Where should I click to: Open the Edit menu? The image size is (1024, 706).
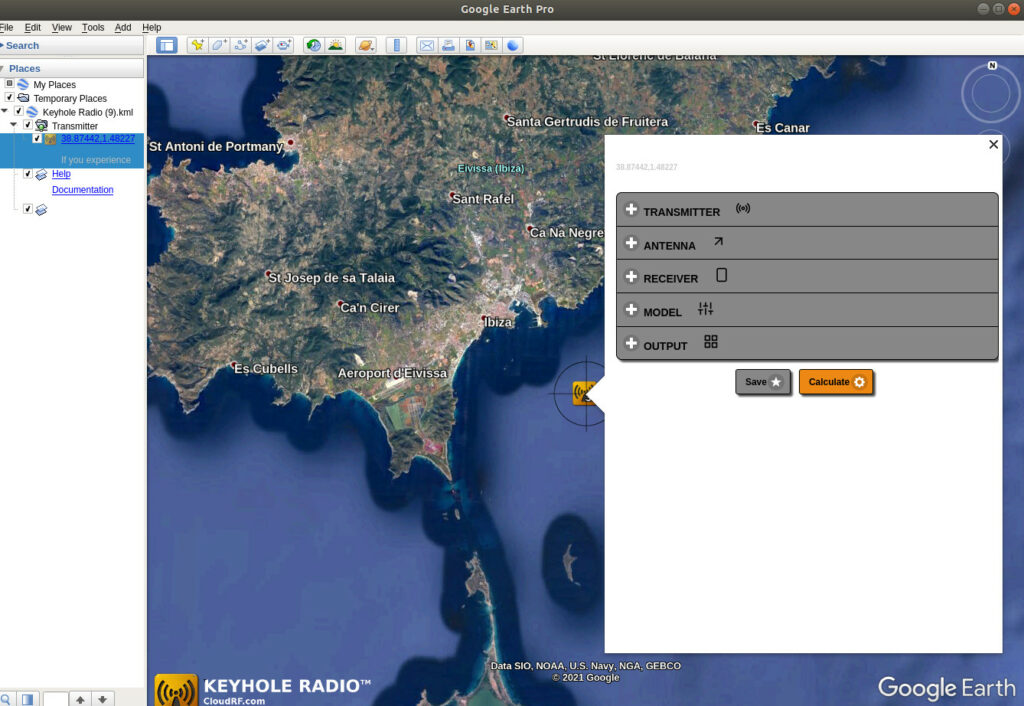33,27
